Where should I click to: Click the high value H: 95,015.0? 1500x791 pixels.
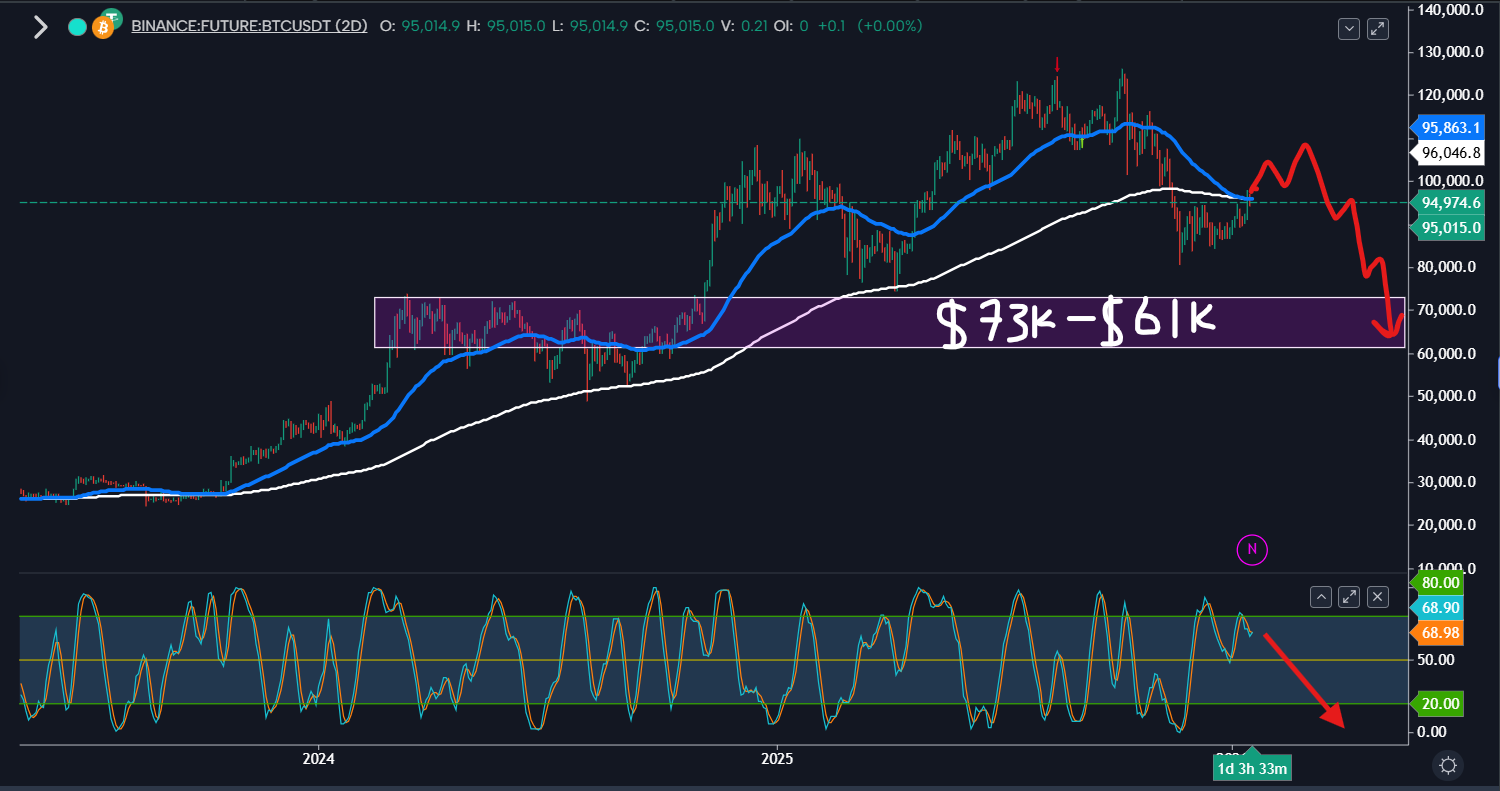coord(505,27)
